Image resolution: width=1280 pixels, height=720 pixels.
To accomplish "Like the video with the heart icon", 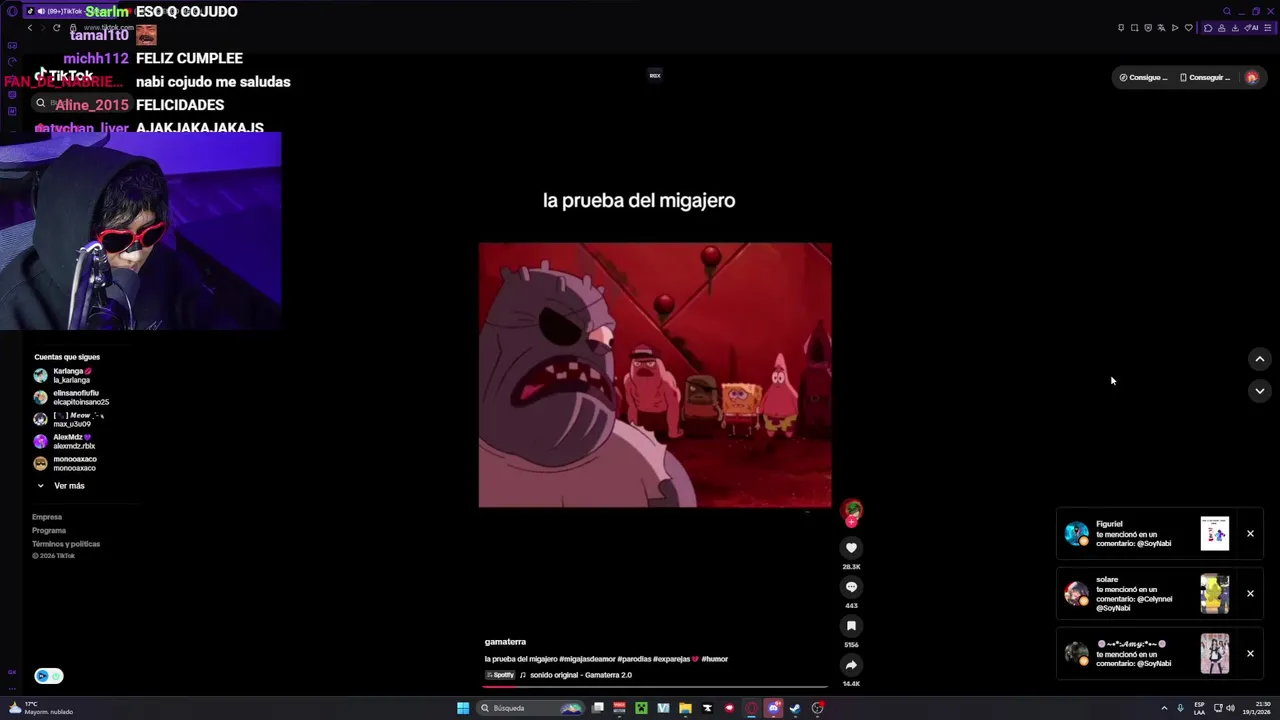I will tap(851, 548).
